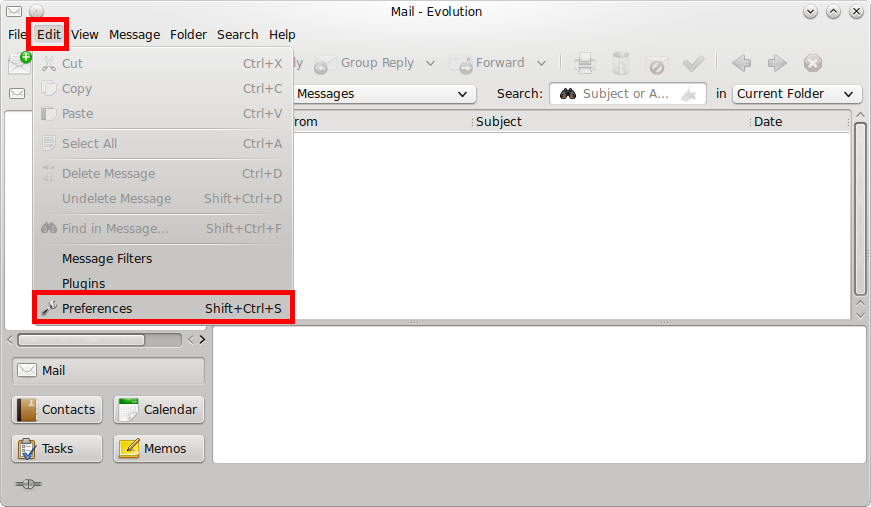Open the Messages show filter dropdown
This screenshot has height=507, width=871.
click(384, 94)
